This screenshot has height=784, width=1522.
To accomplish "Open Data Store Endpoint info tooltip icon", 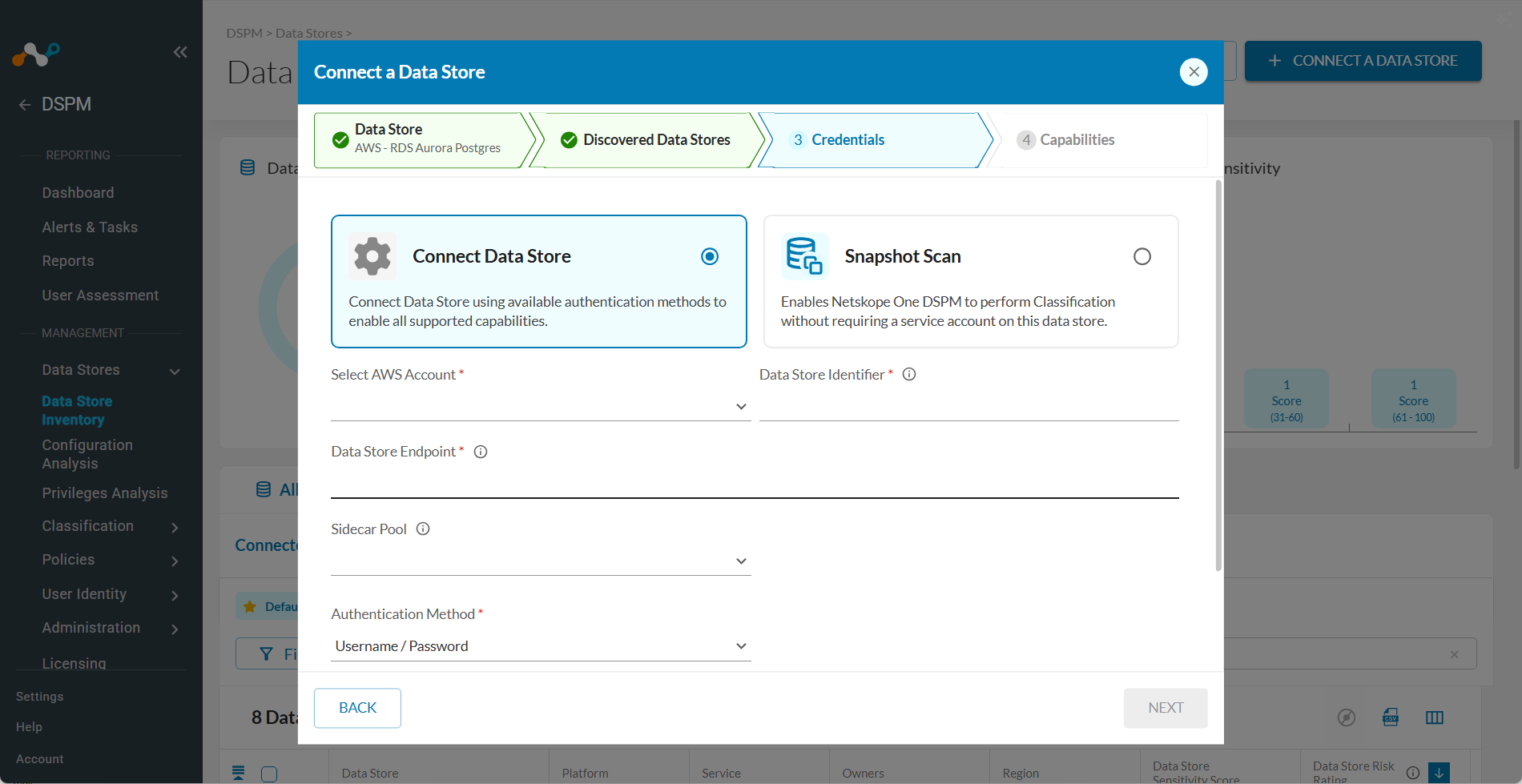I will click(x=481, y=452).
